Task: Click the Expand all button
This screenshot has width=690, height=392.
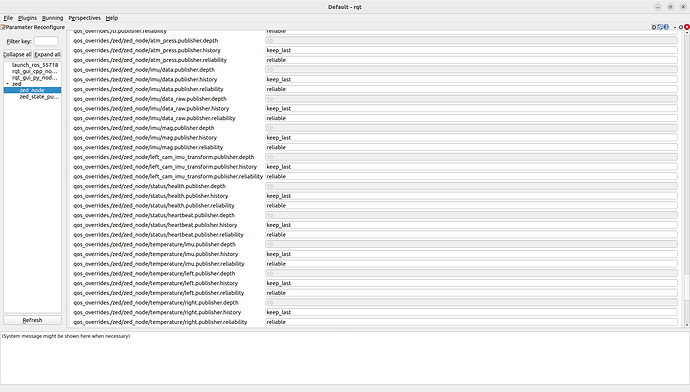Action: [48, 54]
